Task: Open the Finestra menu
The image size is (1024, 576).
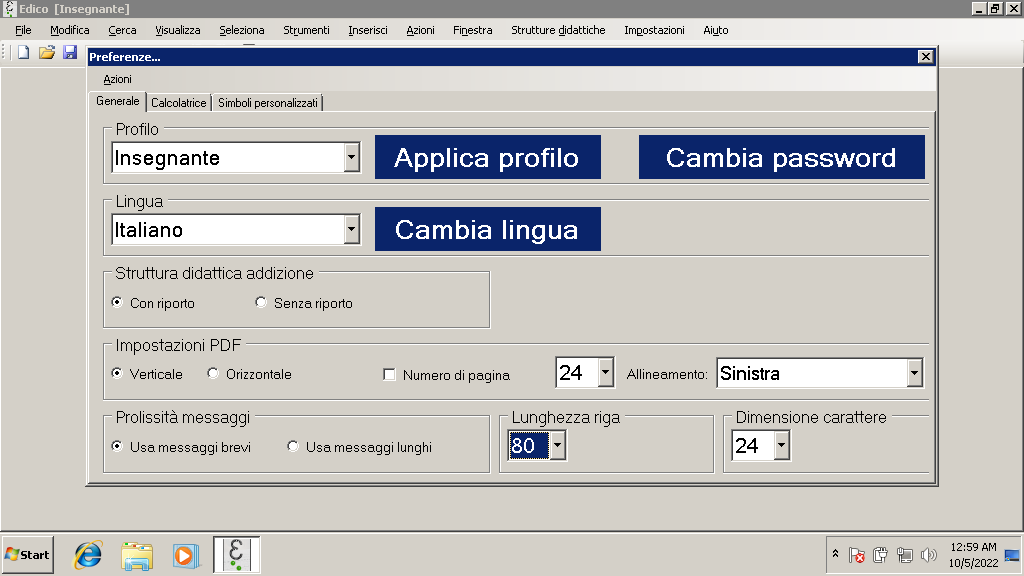Action: [472, 30]
